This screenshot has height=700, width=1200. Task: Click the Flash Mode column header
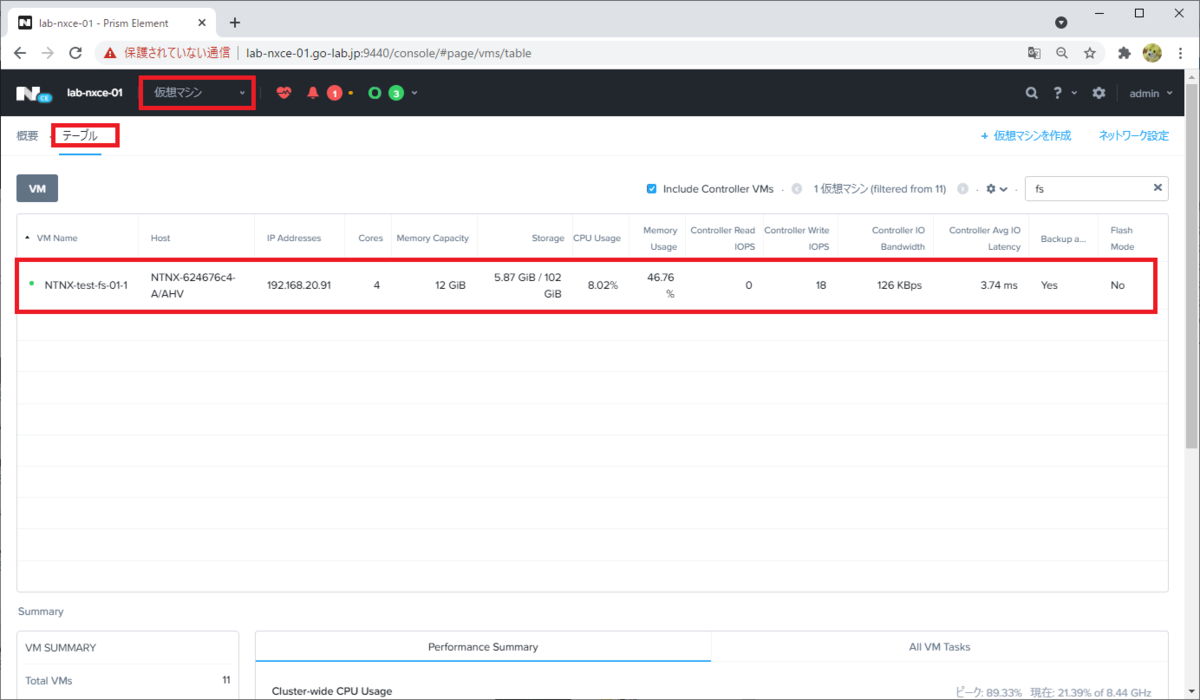[1121, 238]
